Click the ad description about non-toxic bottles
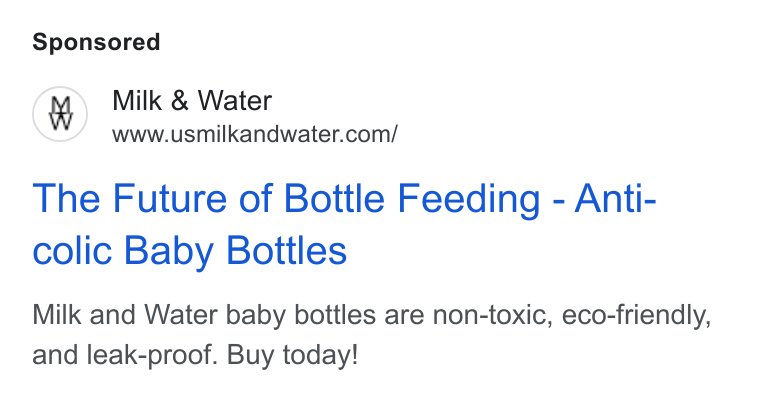This screenshot has height=398, width=760. click(372, 334)
